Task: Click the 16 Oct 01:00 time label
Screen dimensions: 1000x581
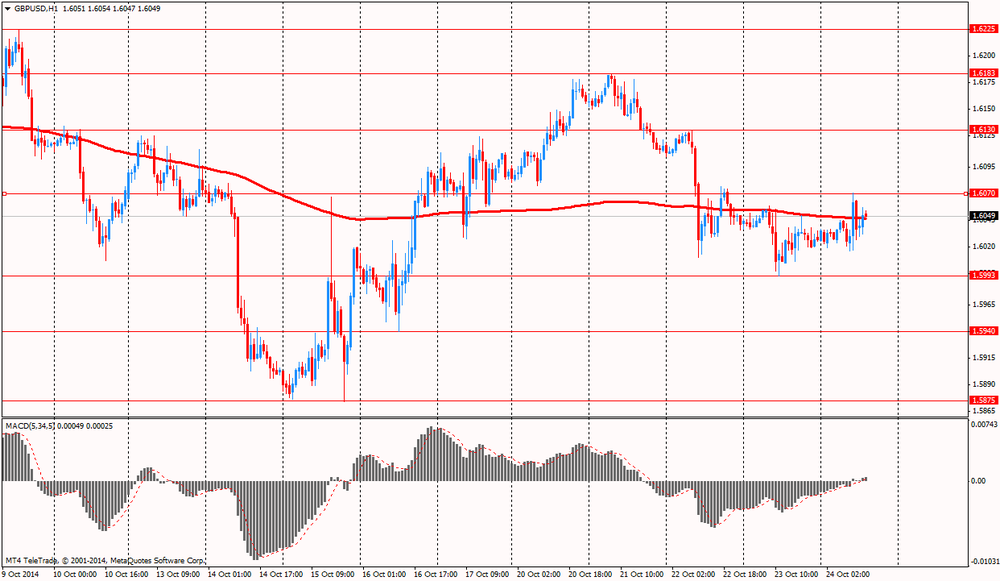Action: pyautogui.click(x=384, y=575)
